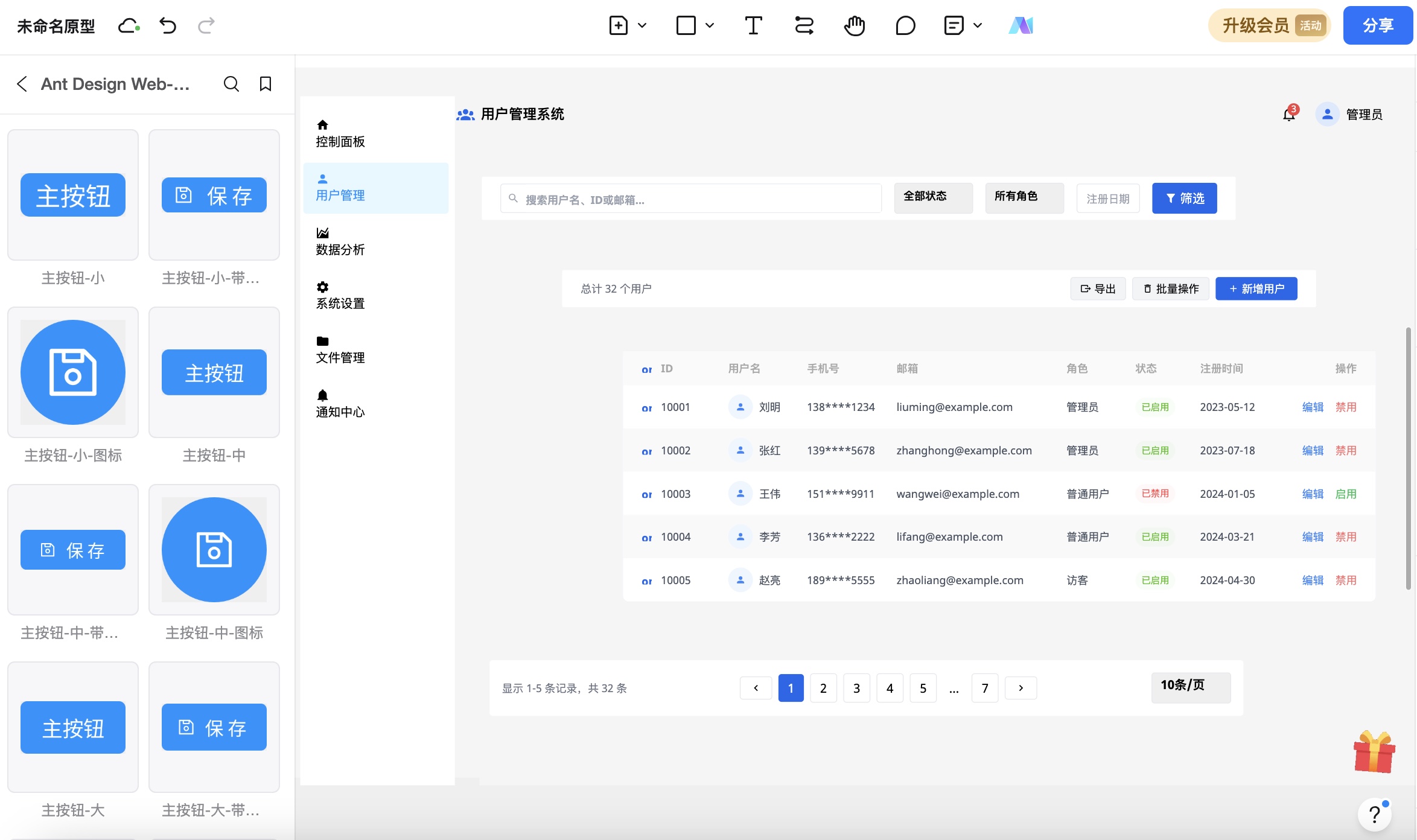Click the 批量操作 button
This screenshot has height=840, width=1417.
pyautogui.click(x=1171, y=288)
